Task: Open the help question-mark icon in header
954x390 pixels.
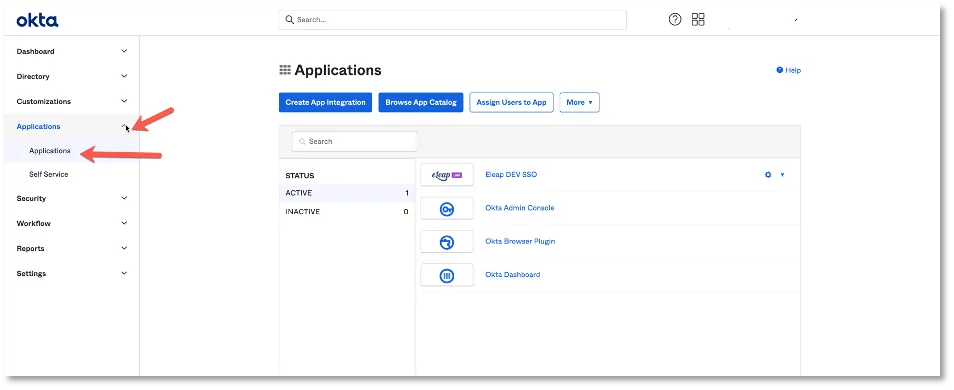Action: (x=675, y=19)
